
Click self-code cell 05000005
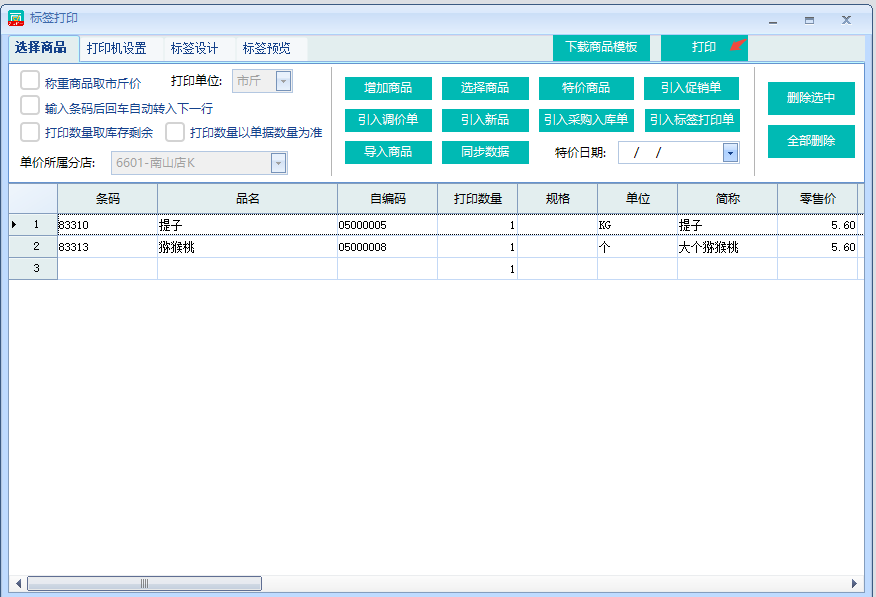(x=388, y=225)
